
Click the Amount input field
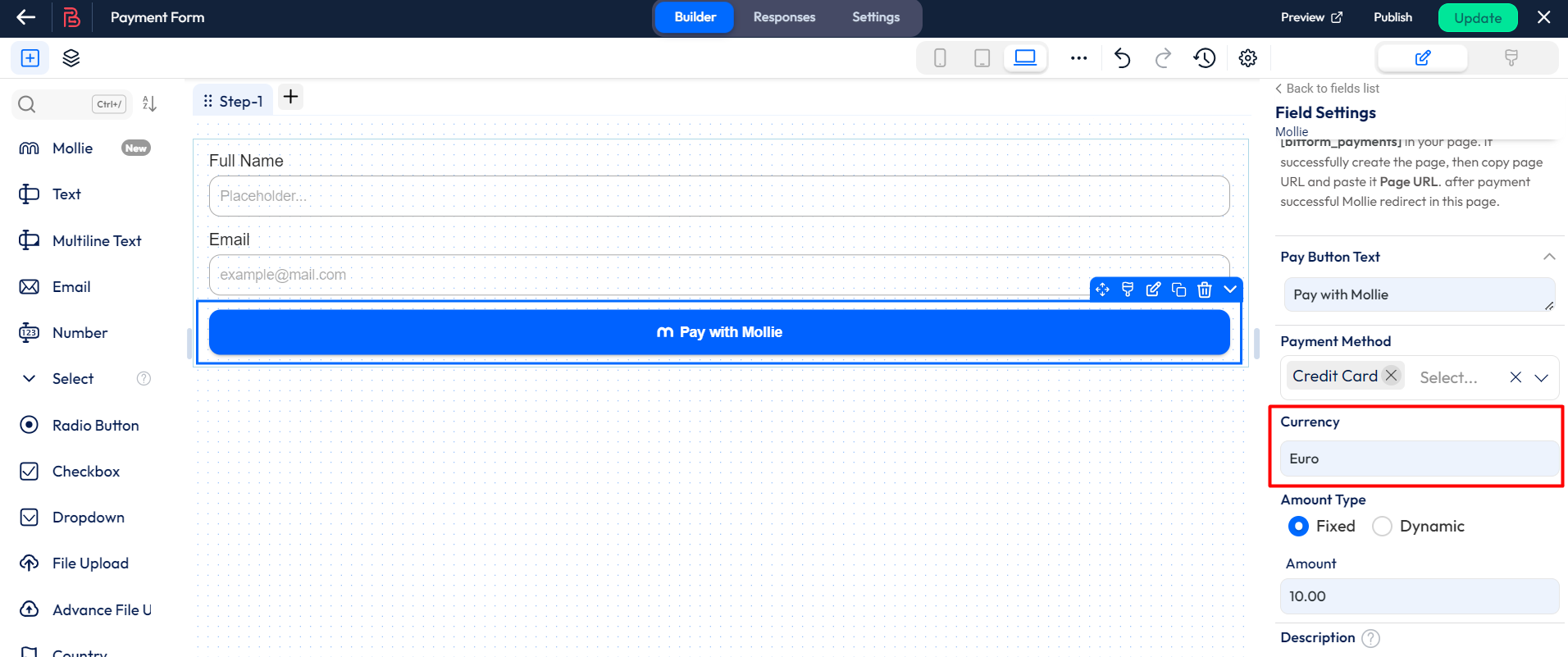[1419, 596]
